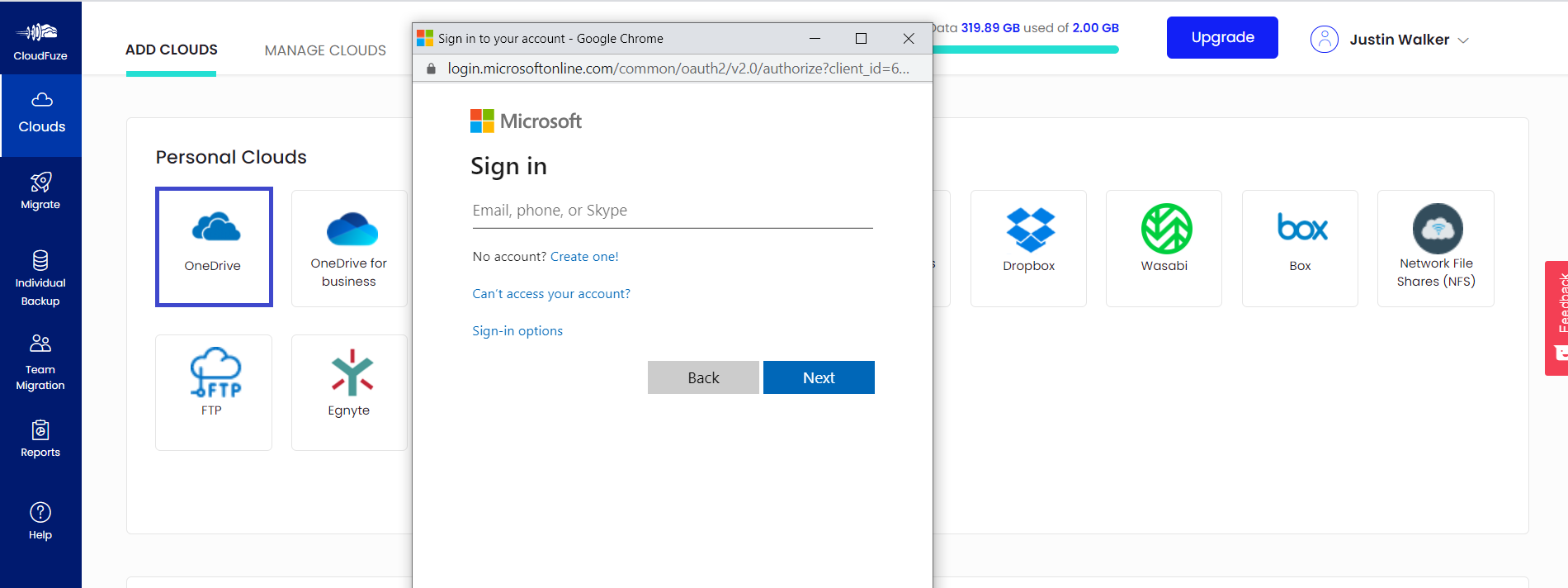Select the Box cloud card
The width and height of the screenshot is (1568, 588).
pos(1300,249)
